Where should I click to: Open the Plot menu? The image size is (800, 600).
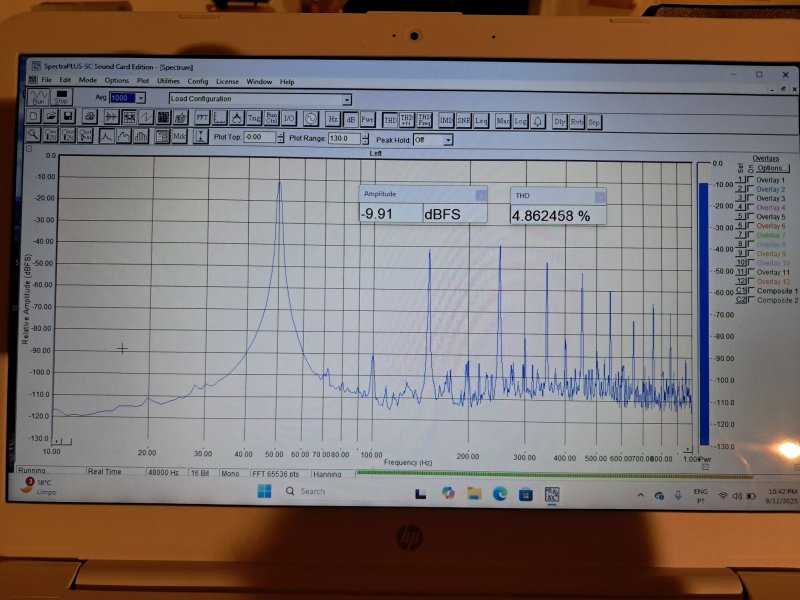point(143,81)
